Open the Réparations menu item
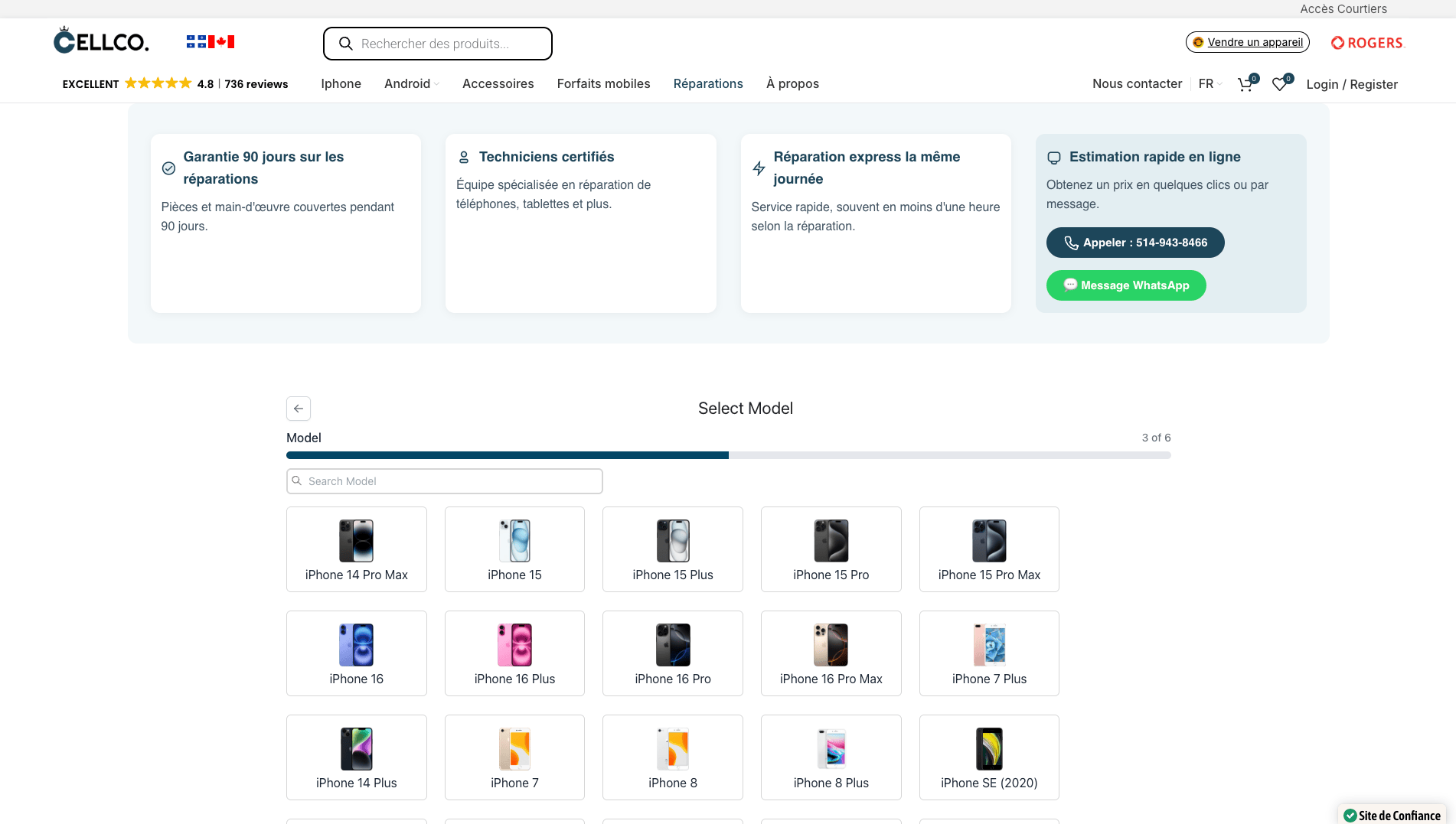 point(708,83)
